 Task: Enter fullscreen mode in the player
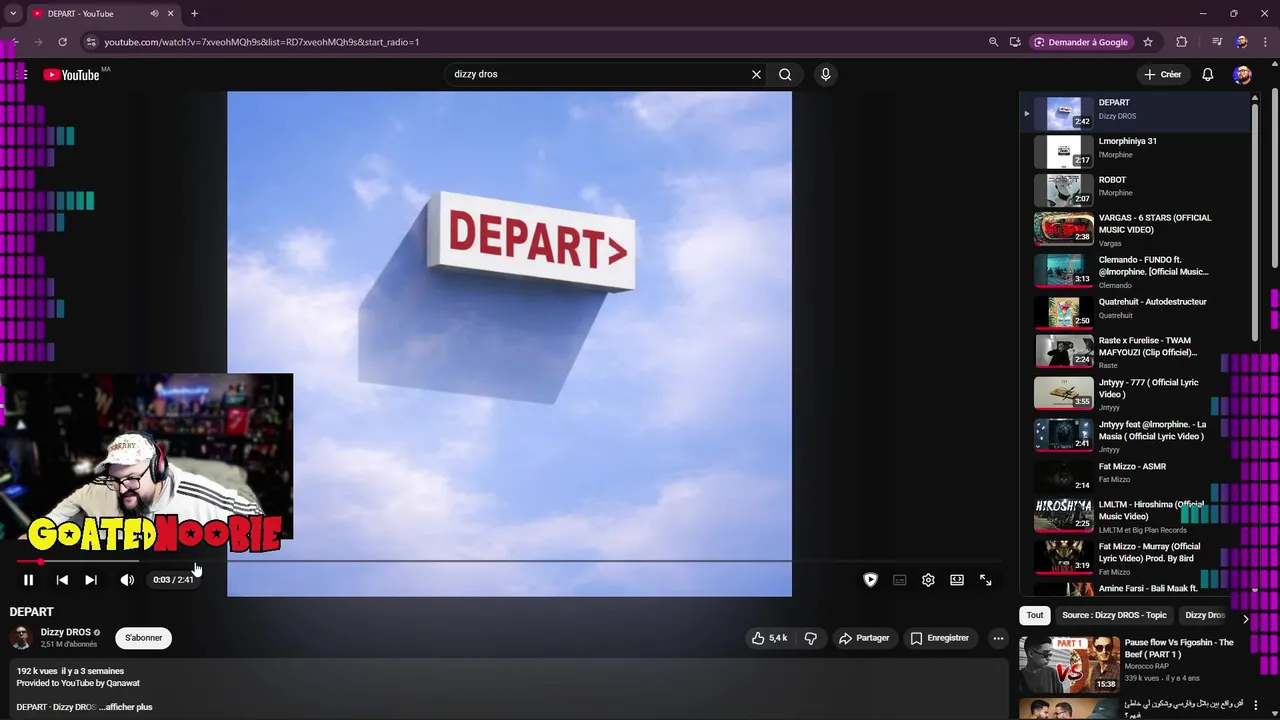click(986, 580)
